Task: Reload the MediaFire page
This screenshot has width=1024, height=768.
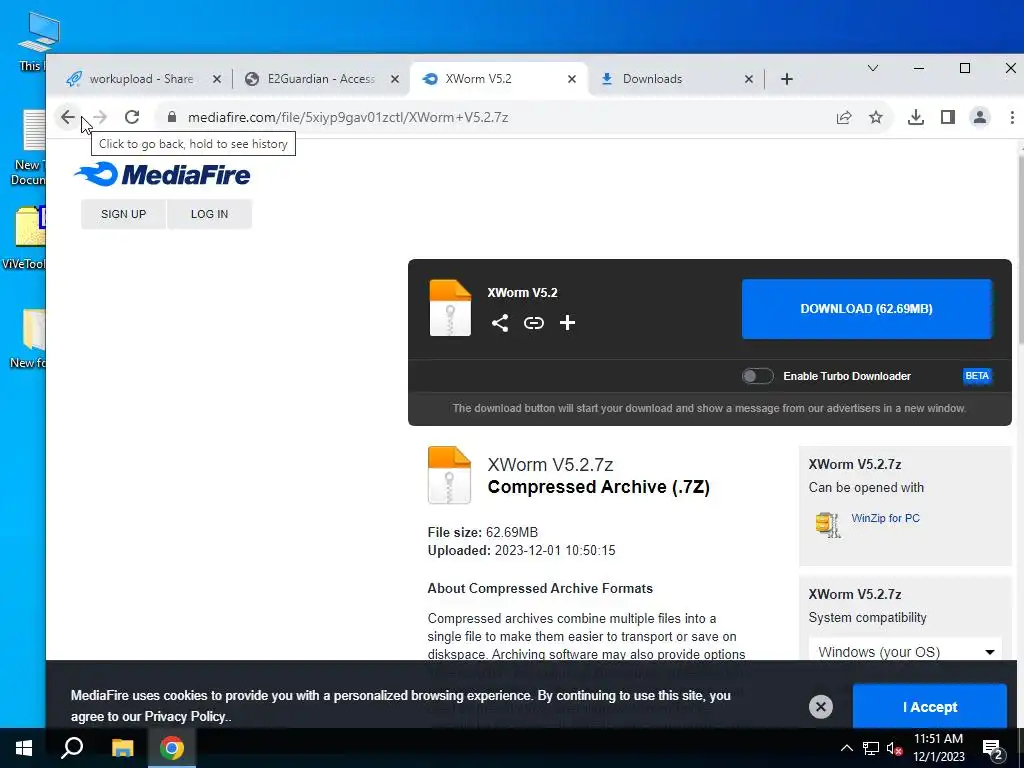Action: (x=132, y=117)
